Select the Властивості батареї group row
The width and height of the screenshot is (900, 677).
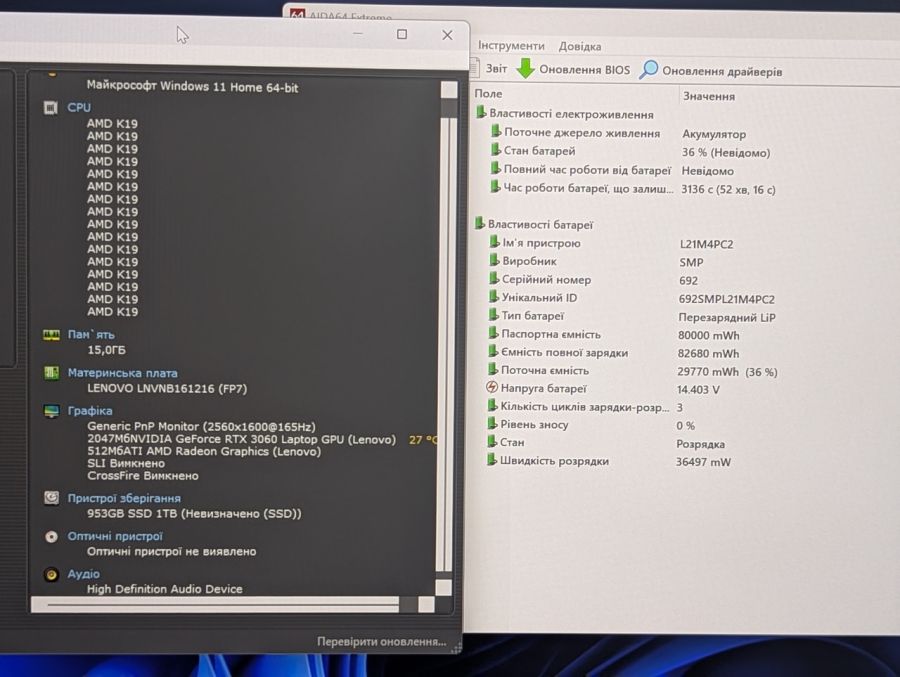534,224
